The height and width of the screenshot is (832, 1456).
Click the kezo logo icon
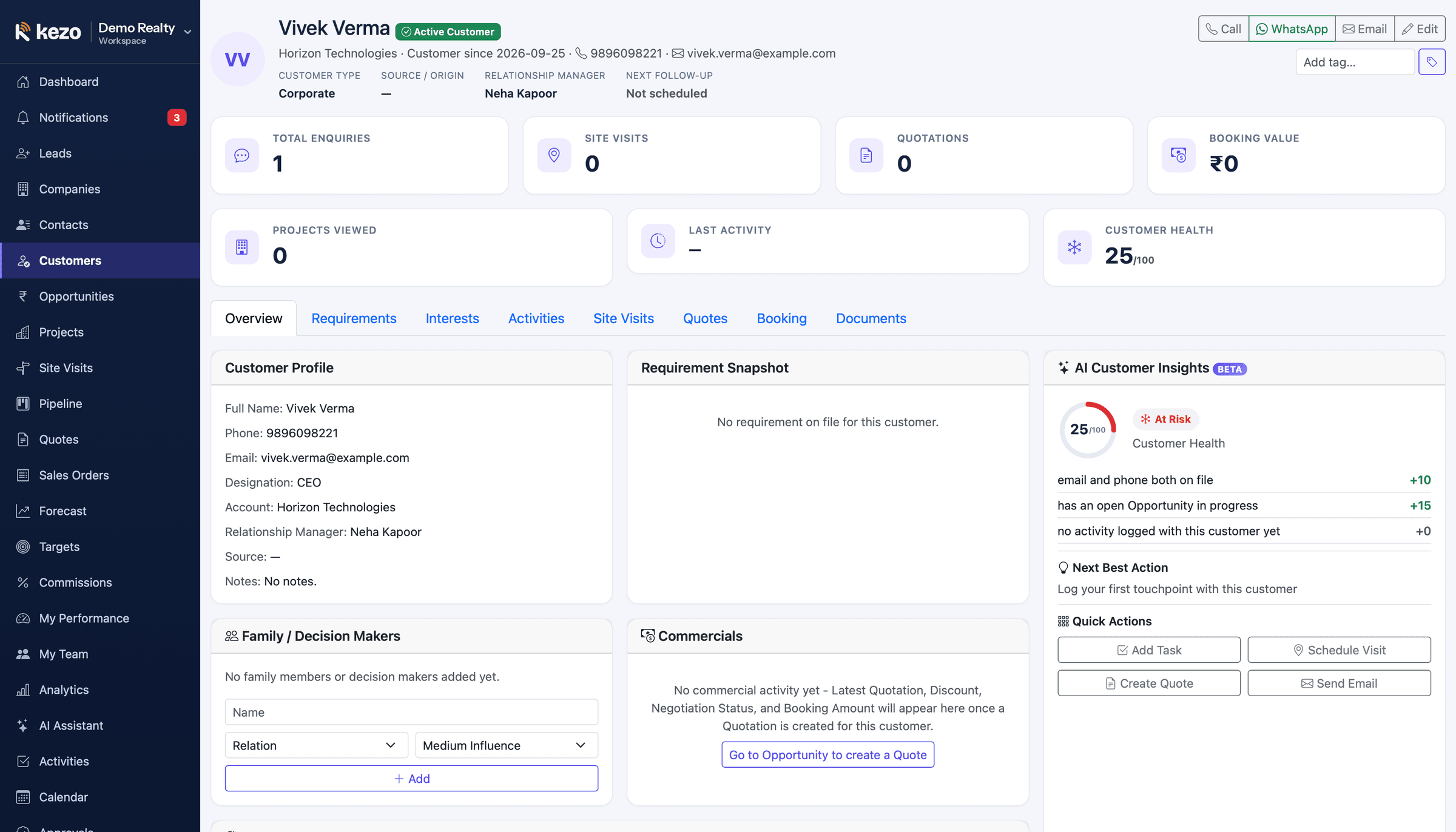(22, 31)
